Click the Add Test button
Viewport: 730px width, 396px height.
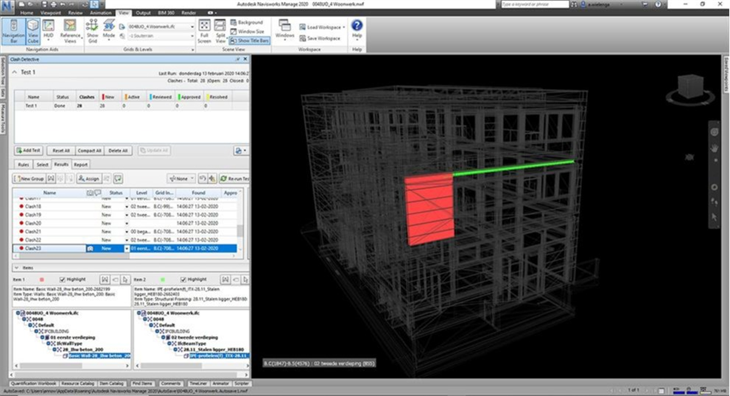(x=29, y=151)
